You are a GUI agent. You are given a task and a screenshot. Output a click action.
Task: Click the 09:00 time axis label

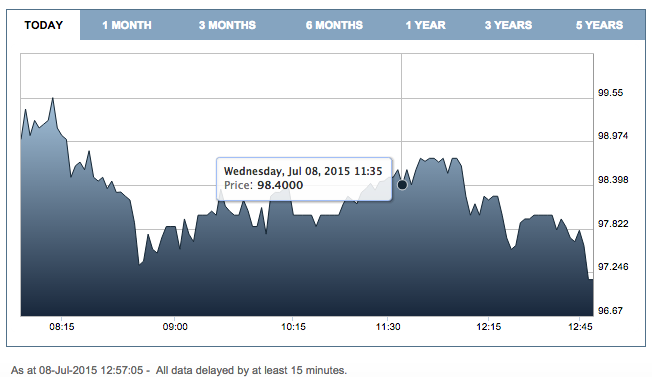(x=175, y=327)
